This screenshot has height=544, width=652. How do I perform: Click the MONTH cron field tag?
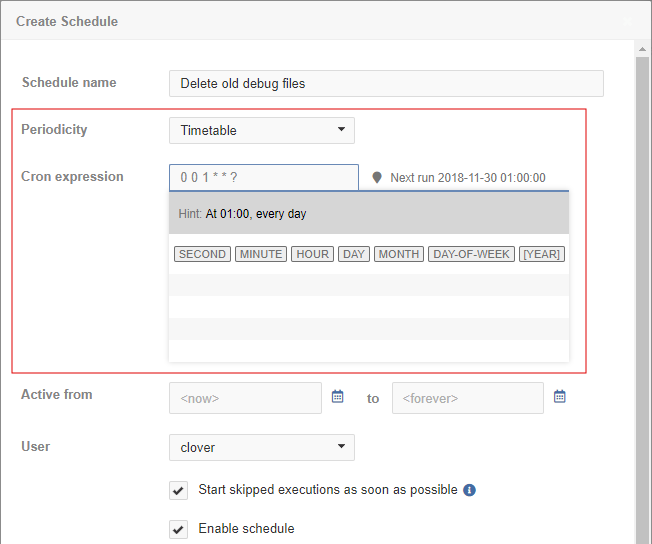pyautogui.click(x=399, y=254)
